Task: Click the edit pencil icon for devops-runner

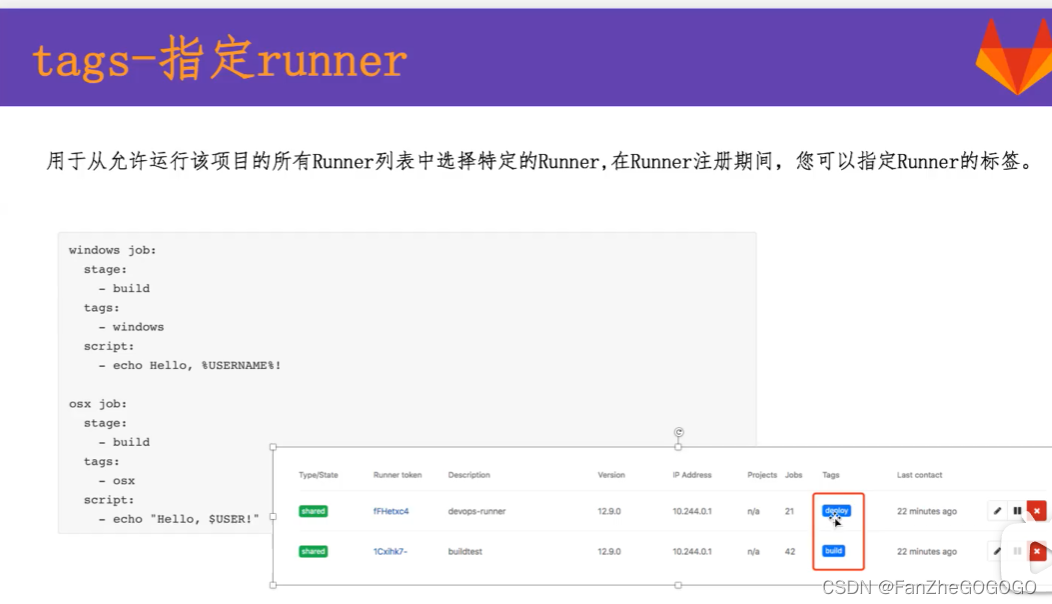Action: point(997,511)
